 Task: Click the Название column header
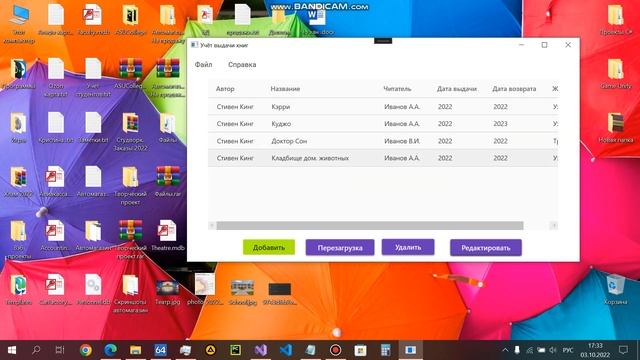tap(285, 89)
